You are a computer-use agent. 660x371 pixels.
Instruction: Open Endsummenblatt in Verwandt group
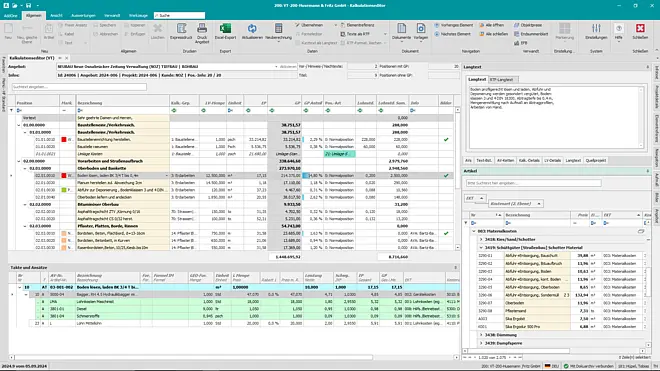531,34
